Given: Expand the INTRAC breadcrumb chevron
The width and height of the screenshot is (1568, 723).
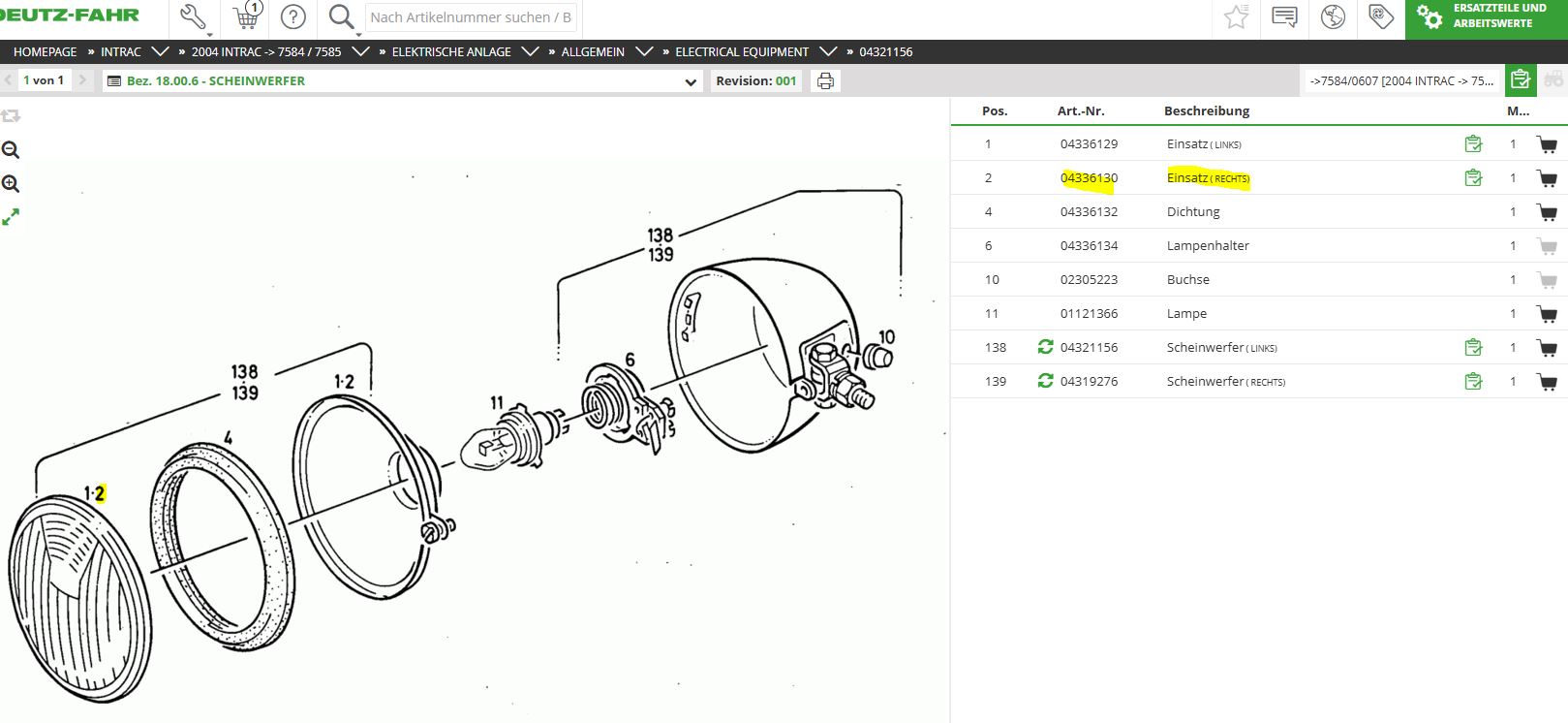Looking at the screenshot, I should (x=161, y=51).
